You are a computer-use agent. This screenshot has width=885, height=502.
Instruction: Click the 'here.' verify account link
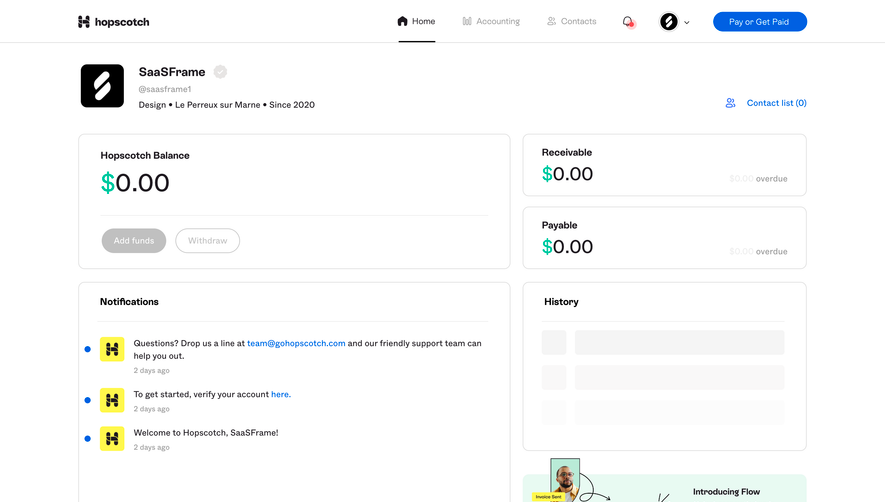coord(281,394)
